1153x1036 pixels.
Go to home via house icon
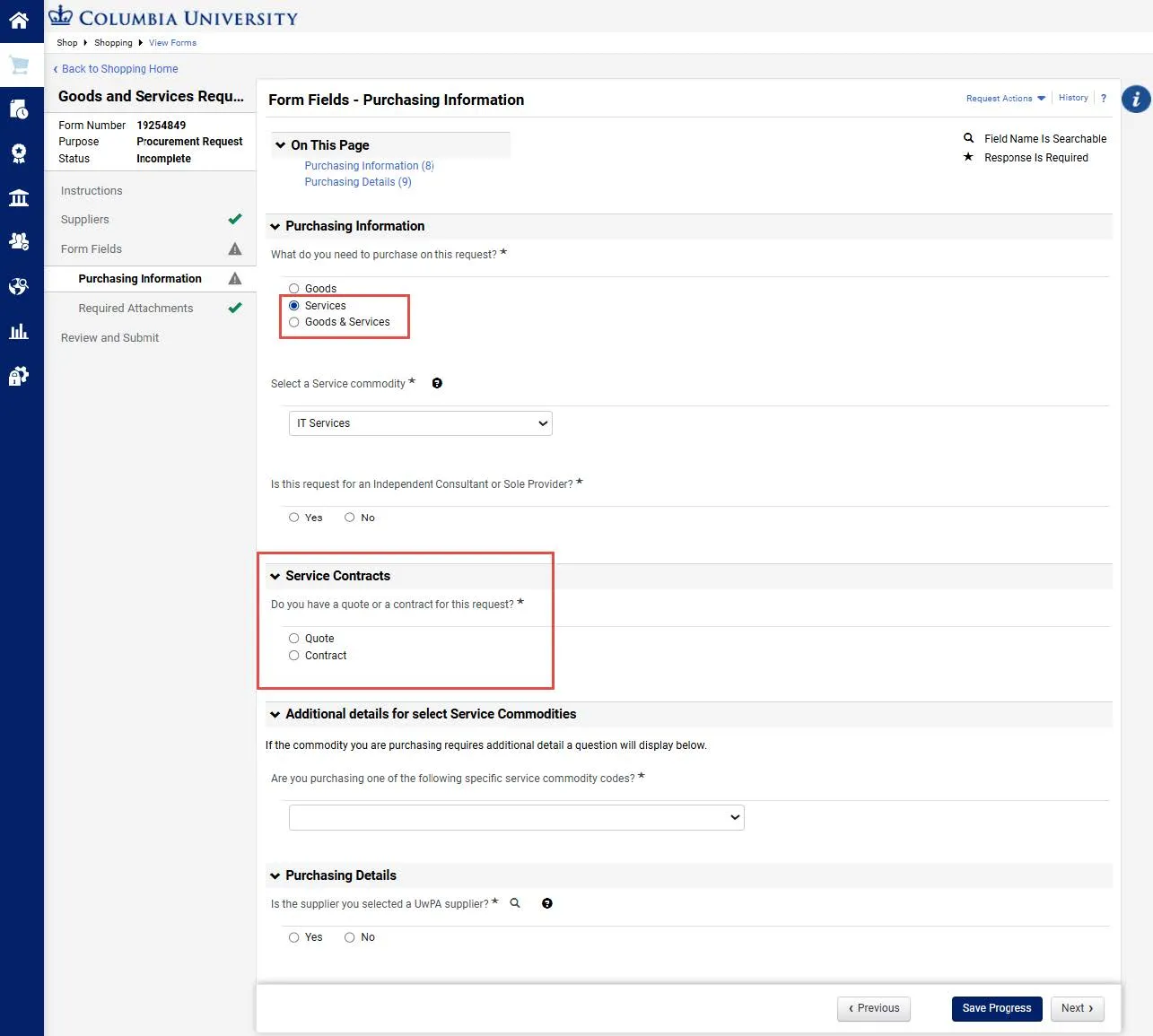click(x=19, y=20)
